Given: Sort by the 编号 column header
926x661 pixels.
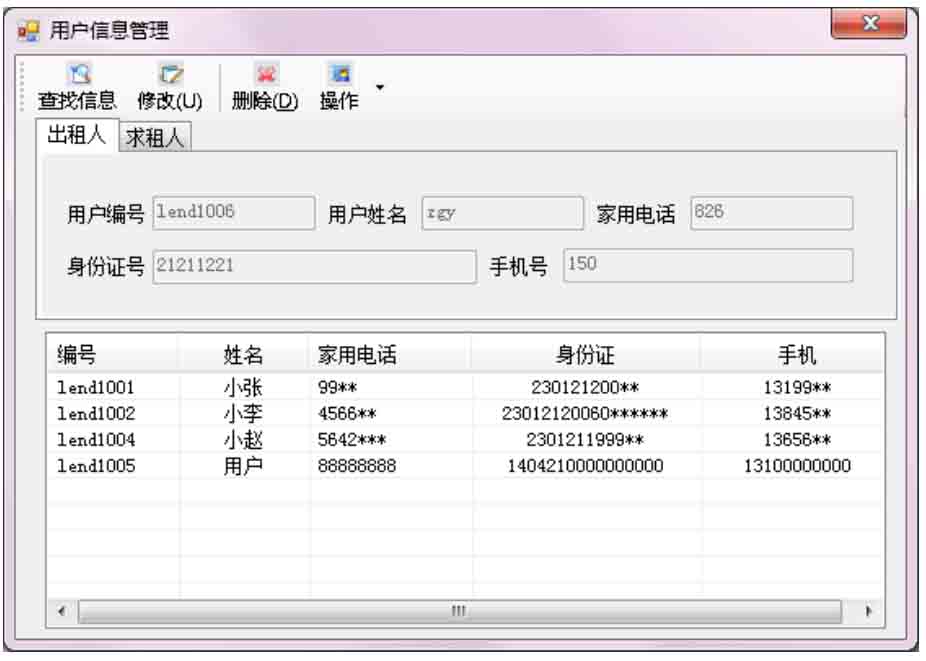Looking at the screenshot, I should 112,353.
